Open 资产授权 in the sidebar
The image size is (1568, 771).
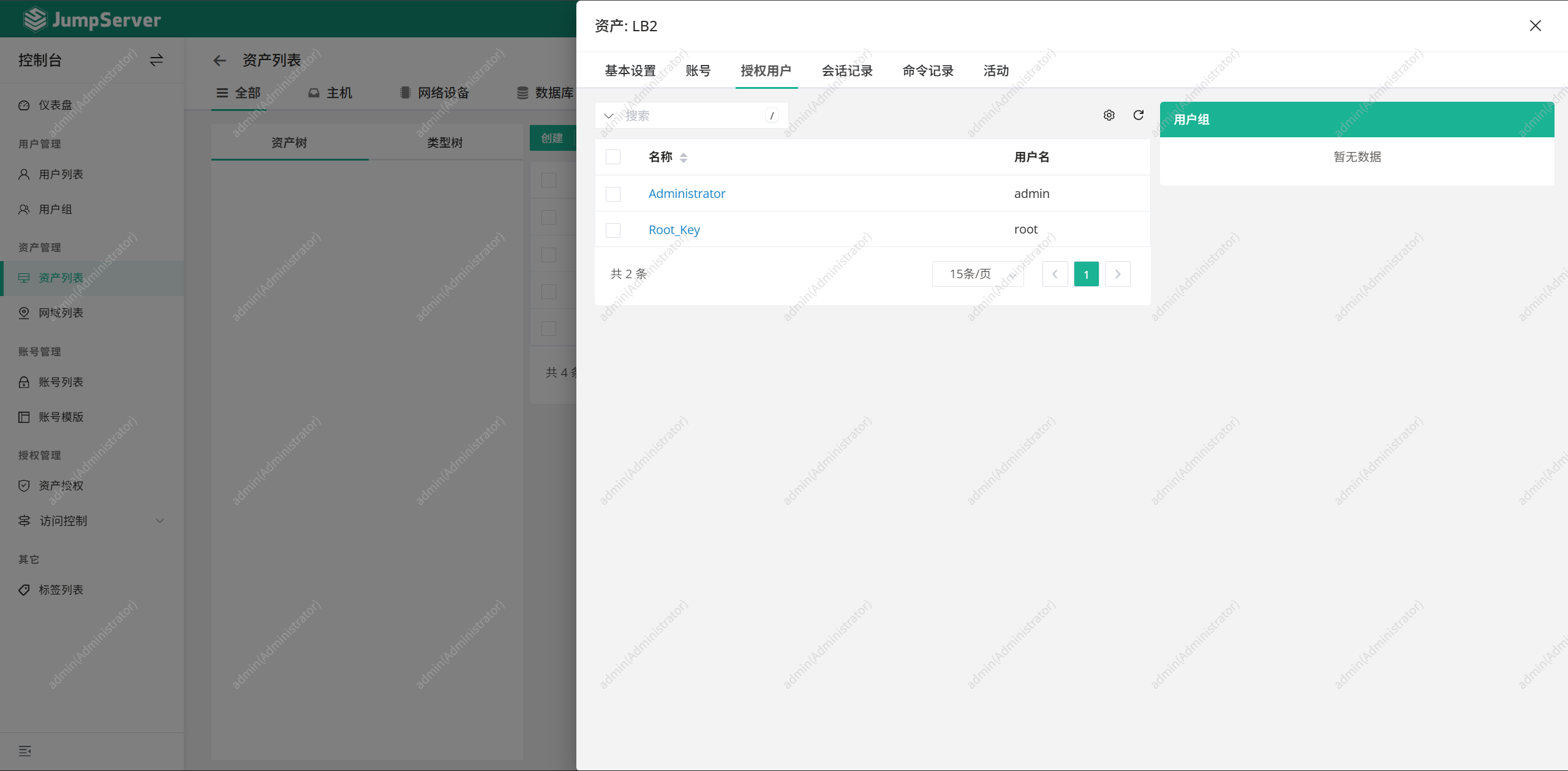61,486
